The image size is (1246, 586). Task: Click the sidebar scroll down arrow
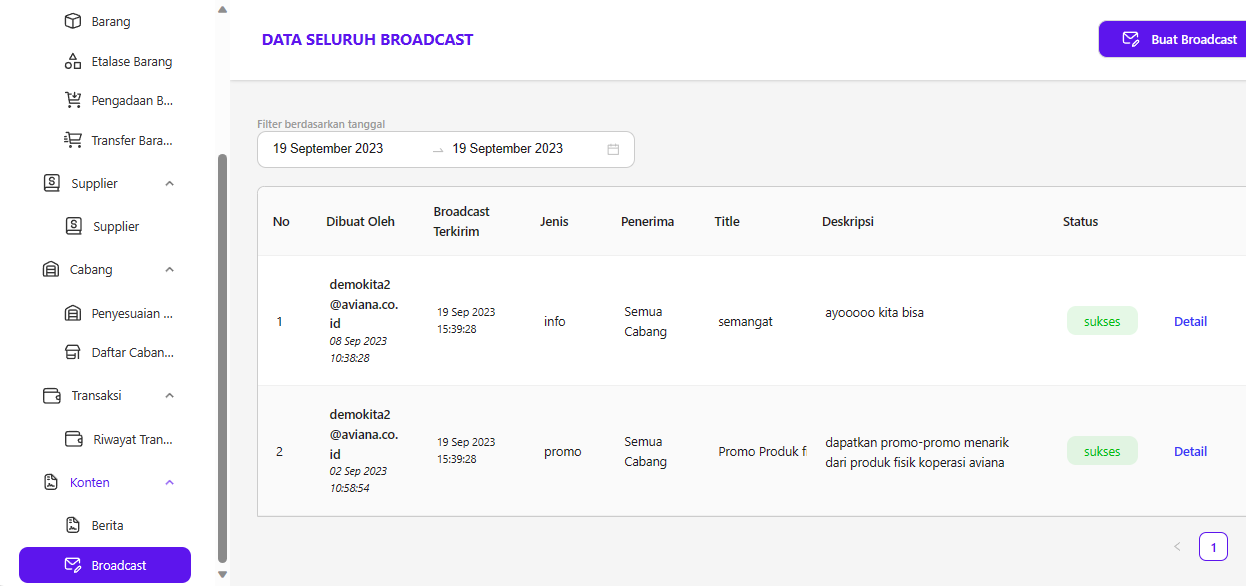click(222, 575)
